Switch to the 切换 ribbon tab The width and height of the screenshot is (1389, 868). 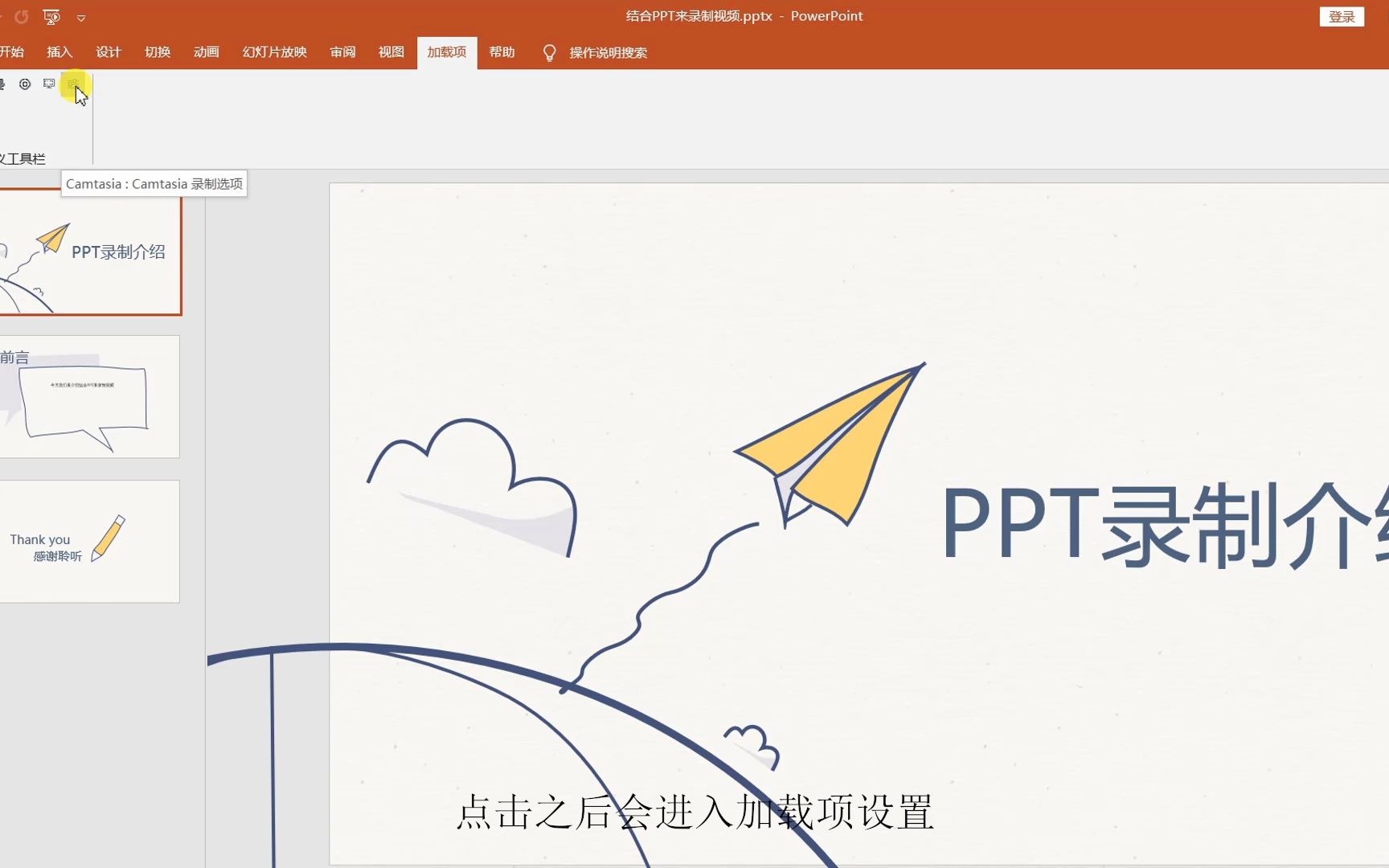pos(157,51)
